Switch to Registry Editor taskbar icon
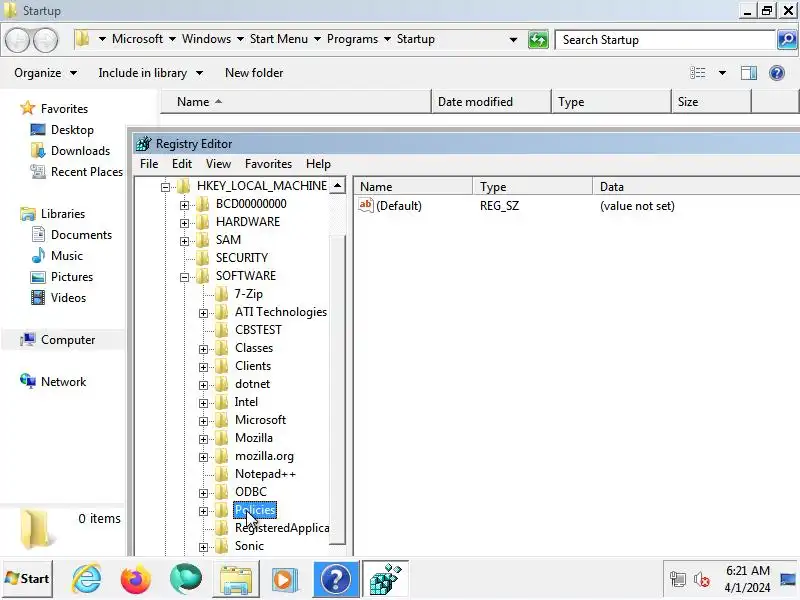This screenshot has height=600, width=800. tap(385, 579)
